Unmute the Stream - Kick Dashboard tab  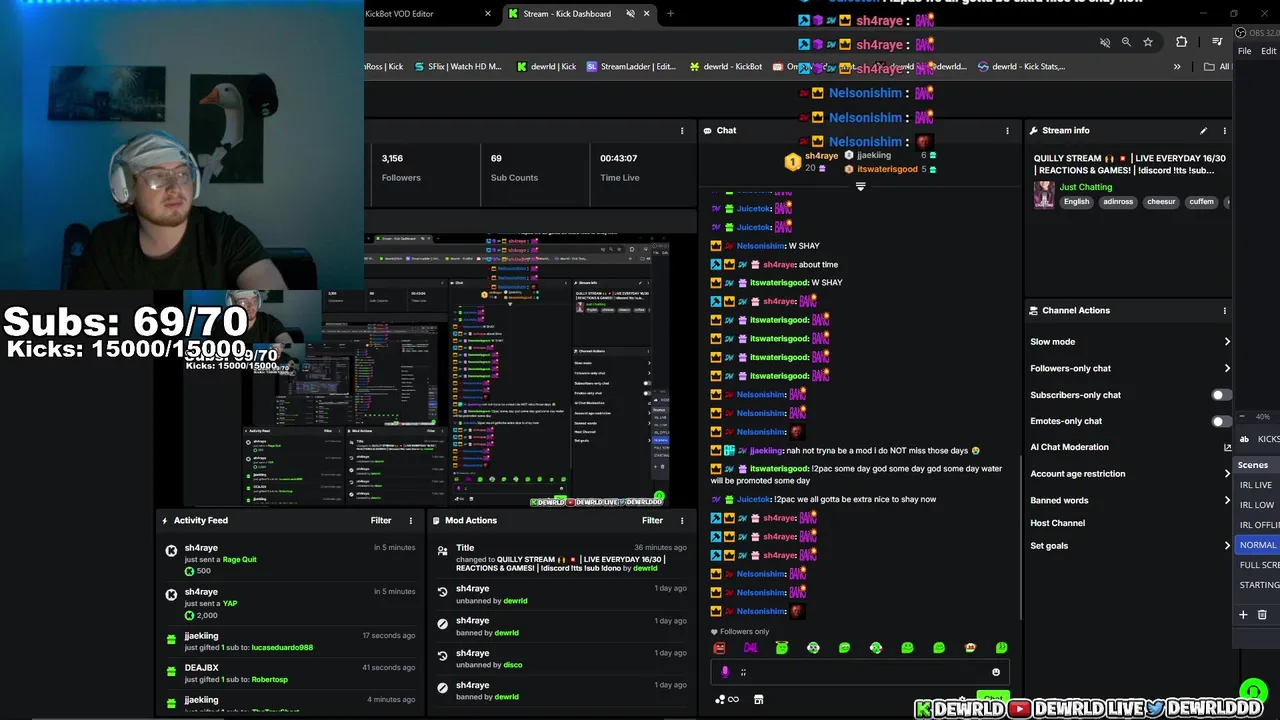coord(630,14)
